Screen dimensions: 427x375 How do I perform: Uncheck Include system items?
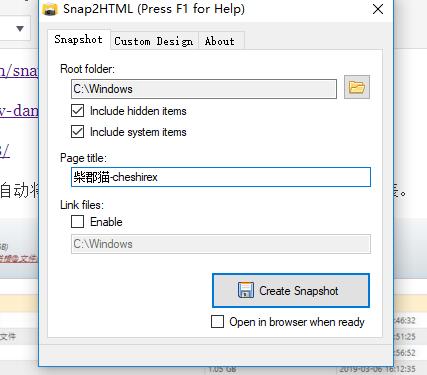coord(77,132)
